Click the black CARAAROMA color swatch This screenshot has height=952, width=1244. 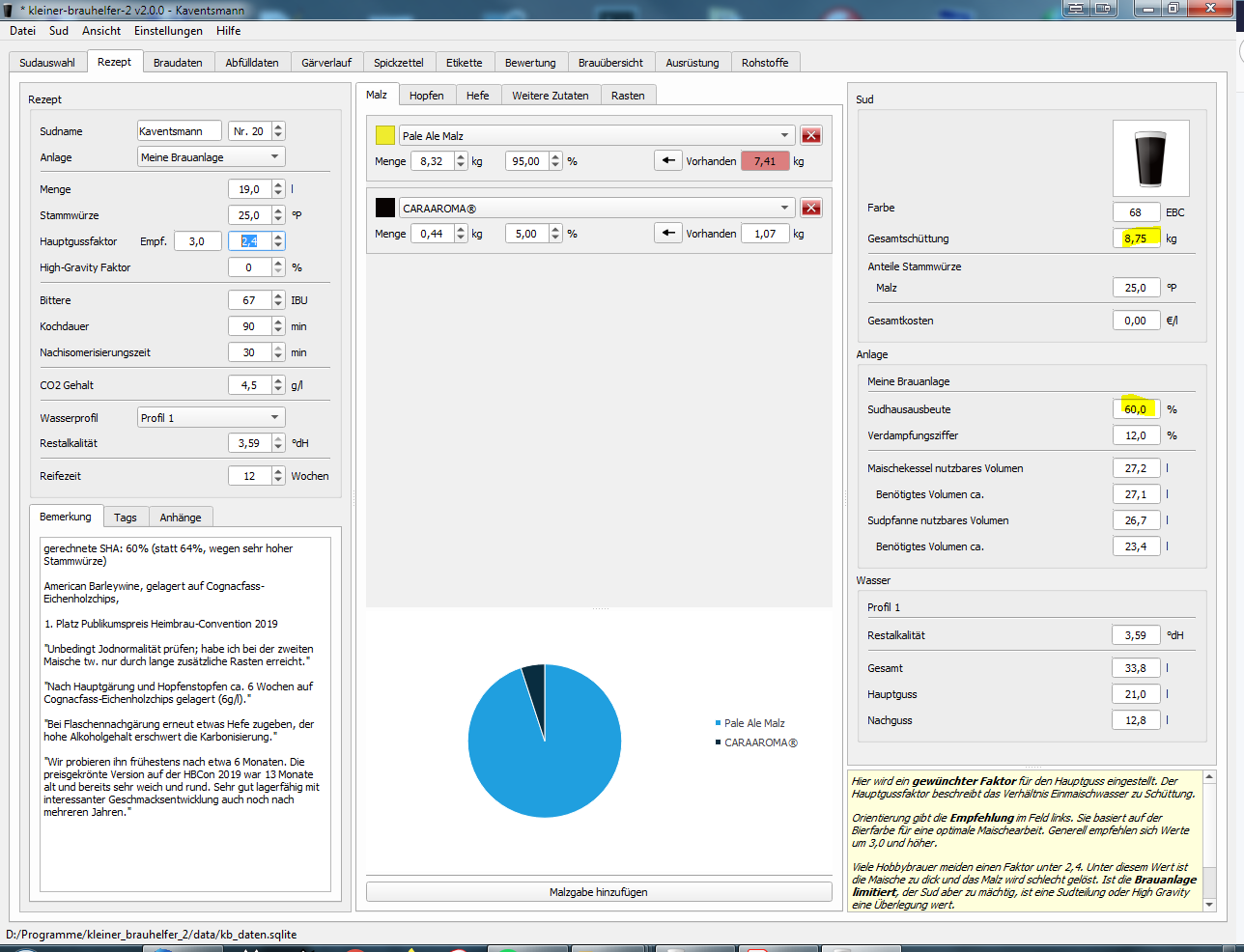pos(385,208)
